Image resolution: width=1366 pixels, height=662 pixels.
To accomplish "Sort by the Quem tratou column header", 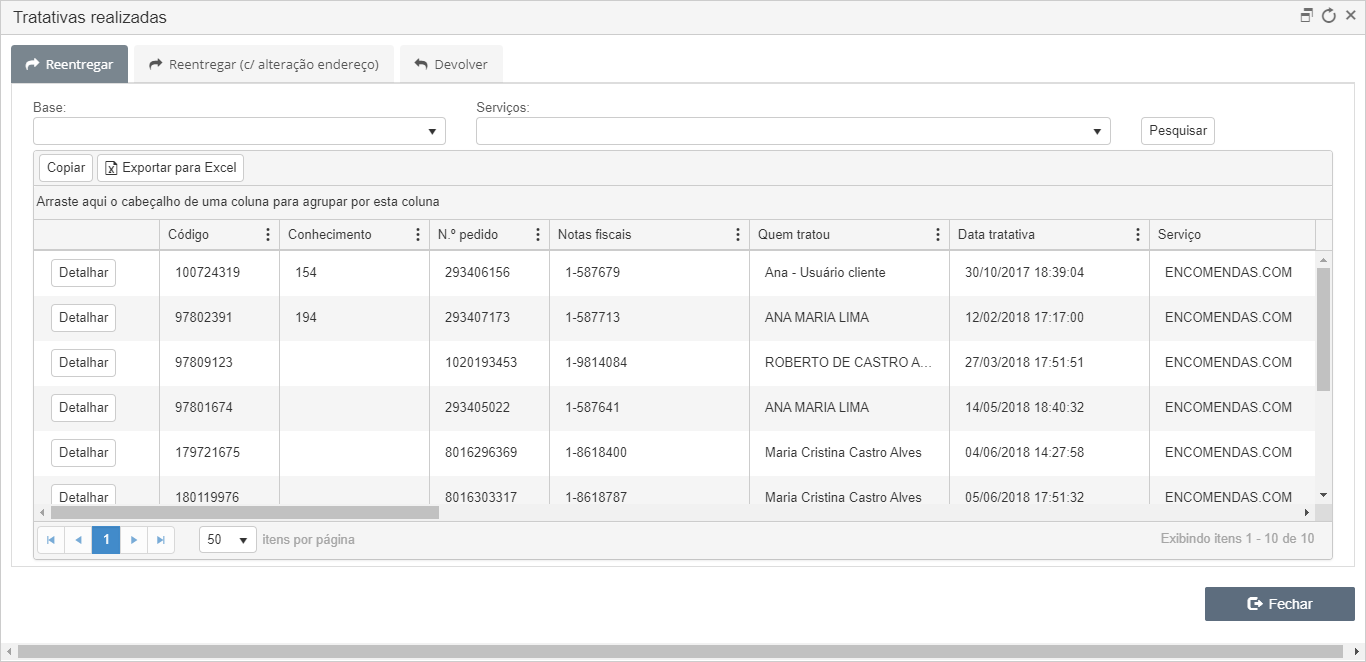I will point(794,235).
